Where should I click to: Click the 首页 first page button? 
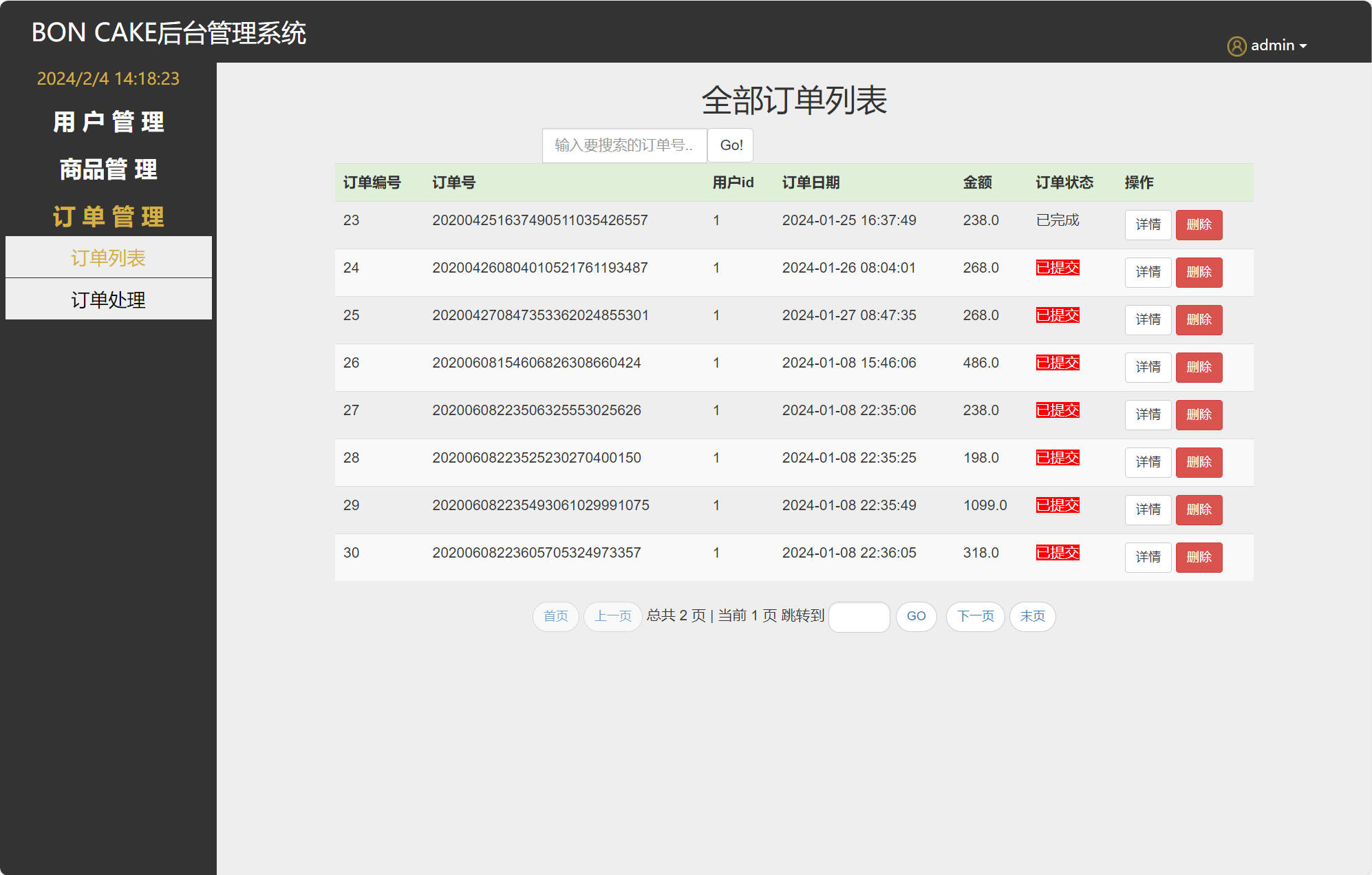coord(555,617)
